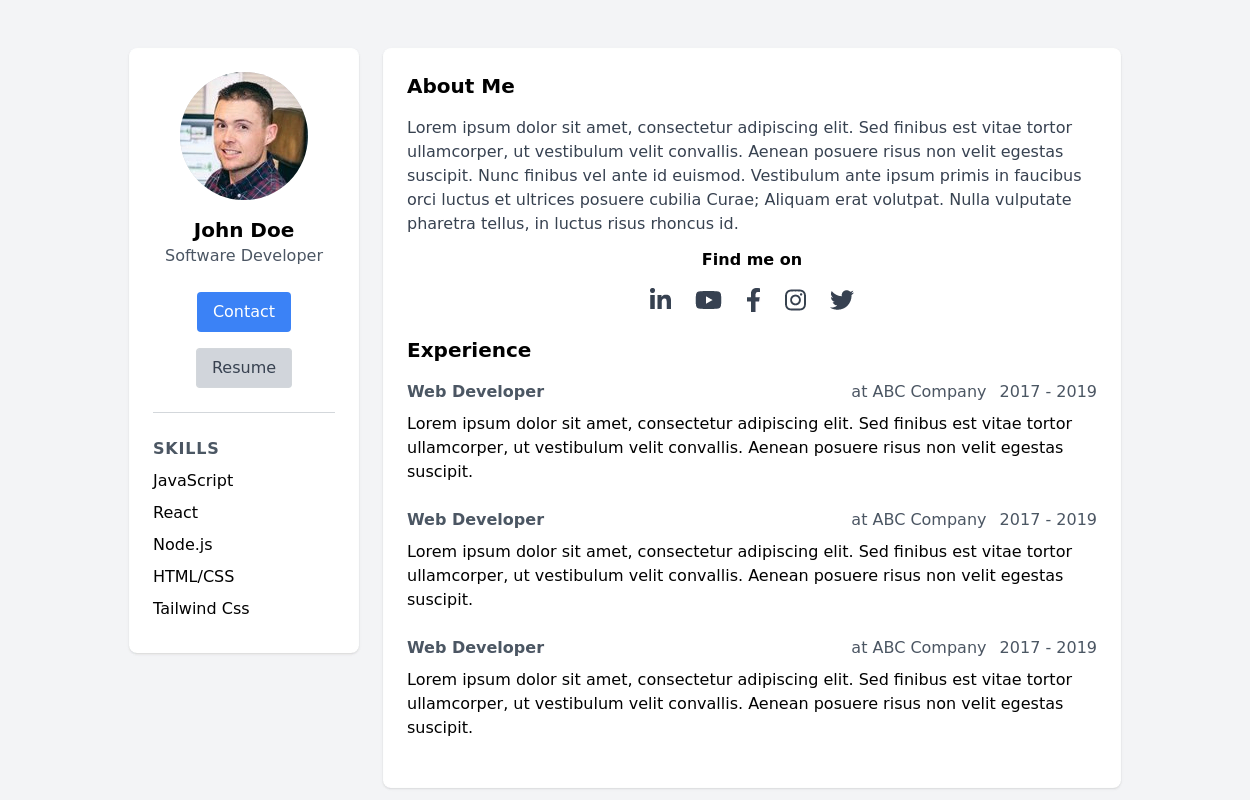The width and height of the screenshot is (1250, 800).
Task: Click the Twitter bird icon
Action: click(841, 300)
